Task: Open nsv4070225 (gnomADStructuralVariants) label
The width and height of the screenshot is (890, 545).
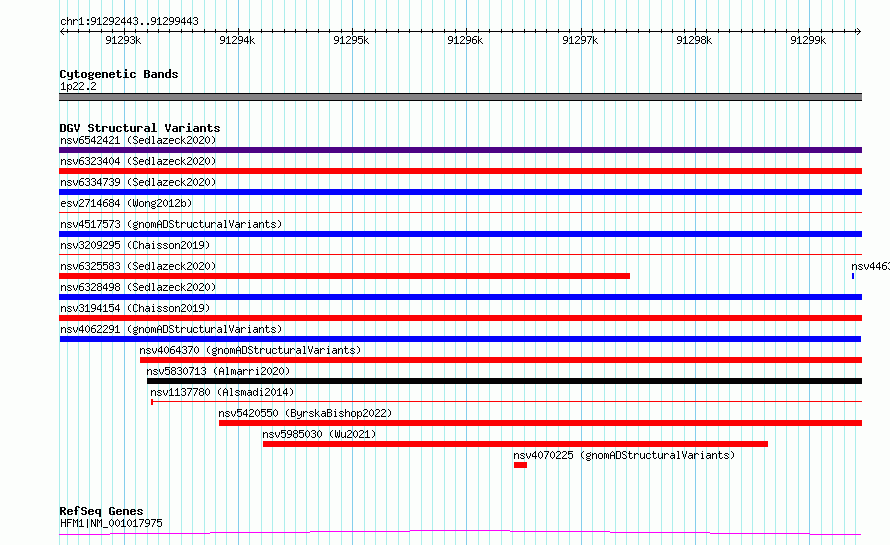Action: click(624, 455)
